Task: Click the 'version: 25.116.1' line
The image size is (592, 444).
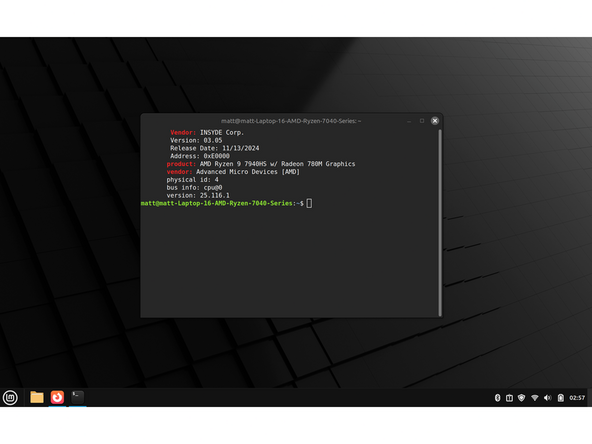Action: coord(198,196)
